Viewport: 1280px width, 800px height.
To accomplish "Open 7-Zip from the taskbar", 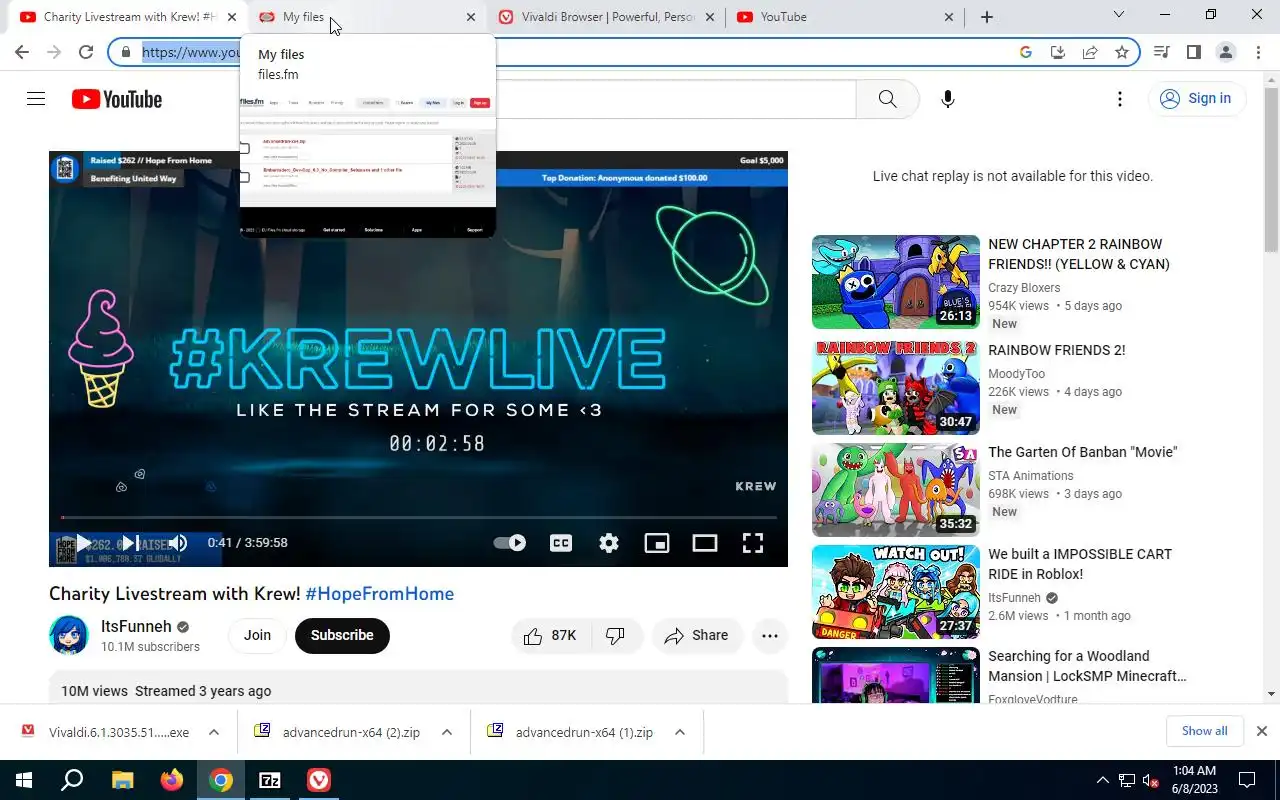I will (x=269, y=780).
